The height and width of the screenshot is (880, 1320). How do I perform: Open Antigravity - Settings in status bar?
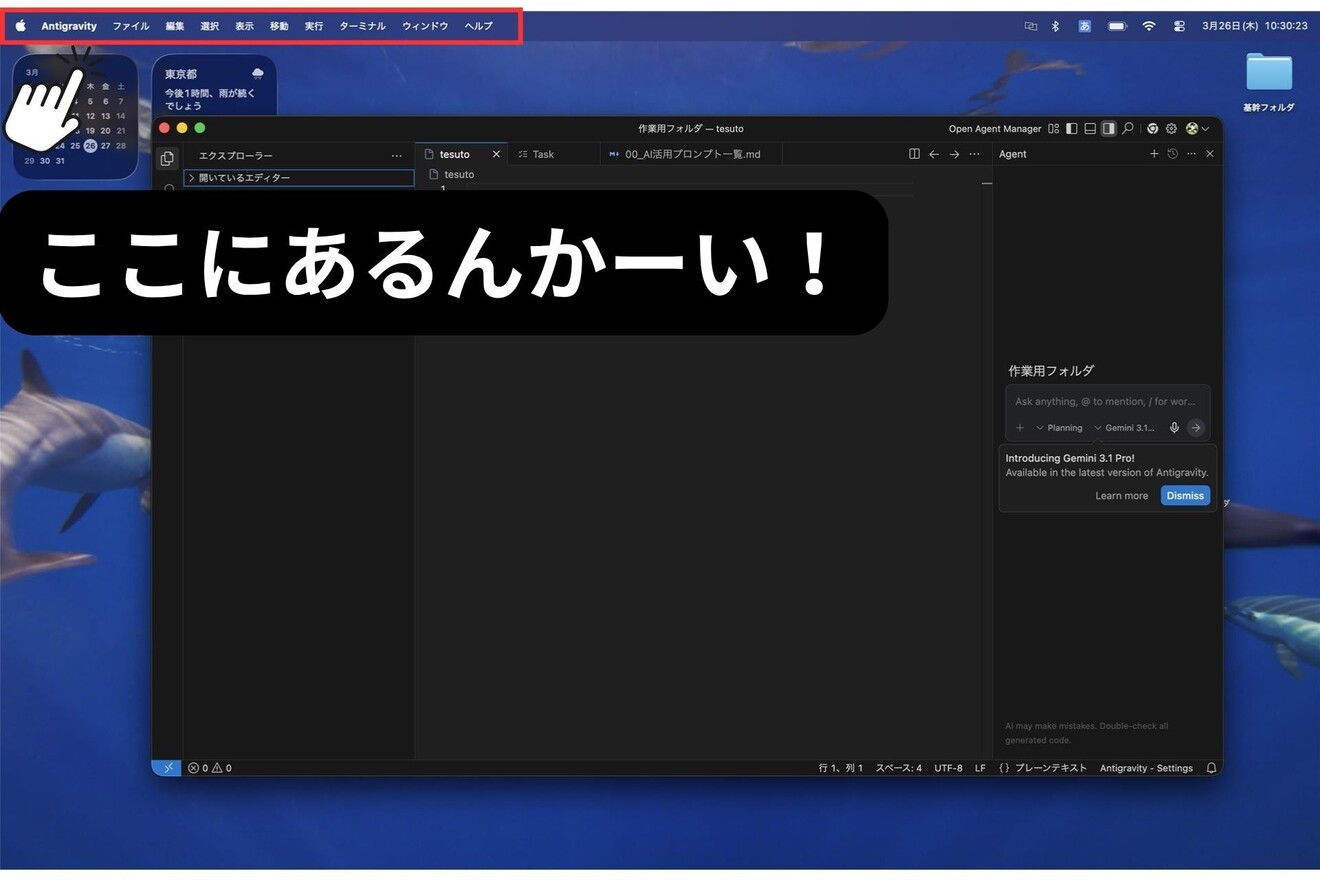(1146, 768)
